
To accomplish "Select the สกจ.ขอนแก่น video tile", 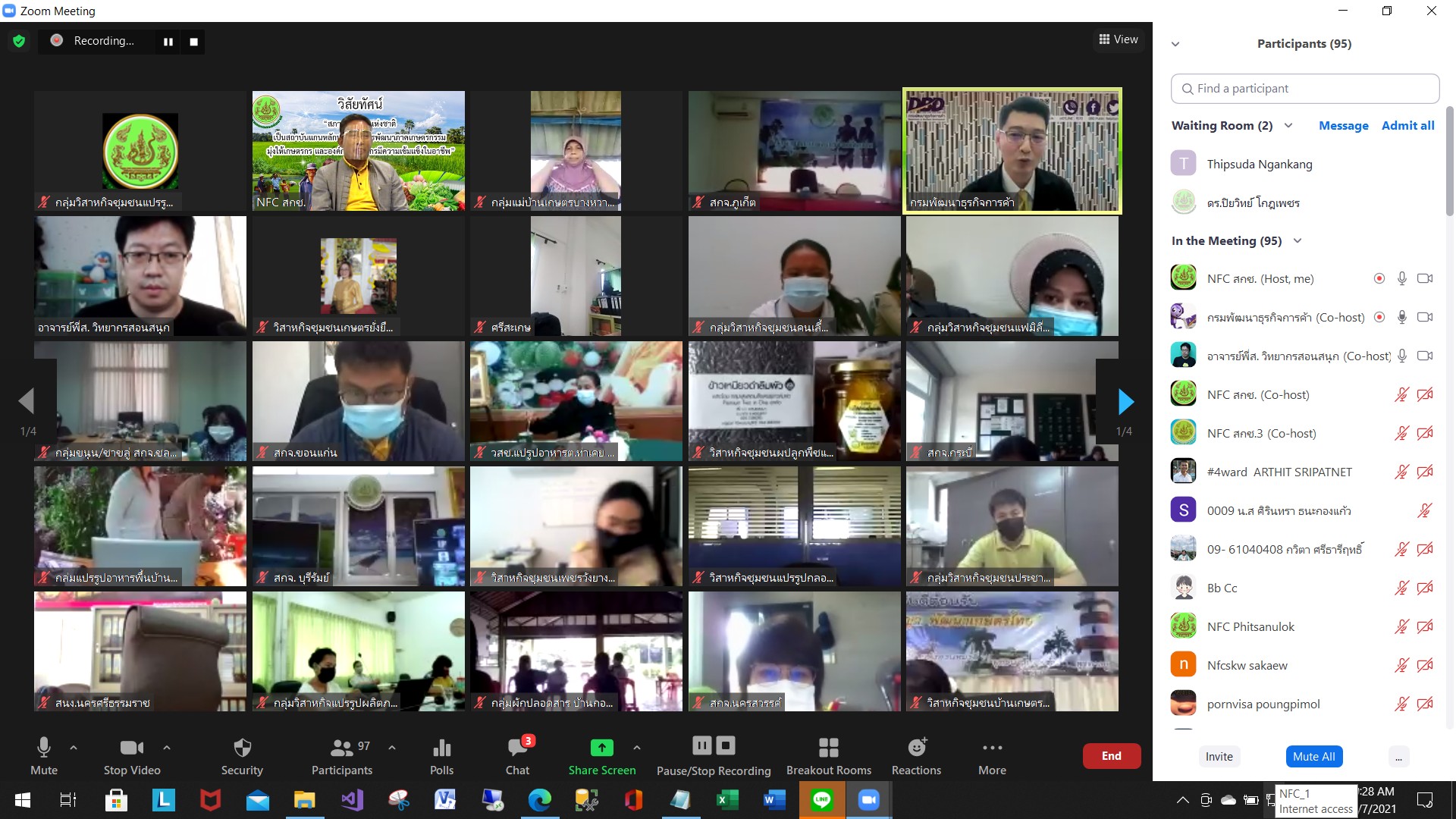I will click(x=359, y=401).
